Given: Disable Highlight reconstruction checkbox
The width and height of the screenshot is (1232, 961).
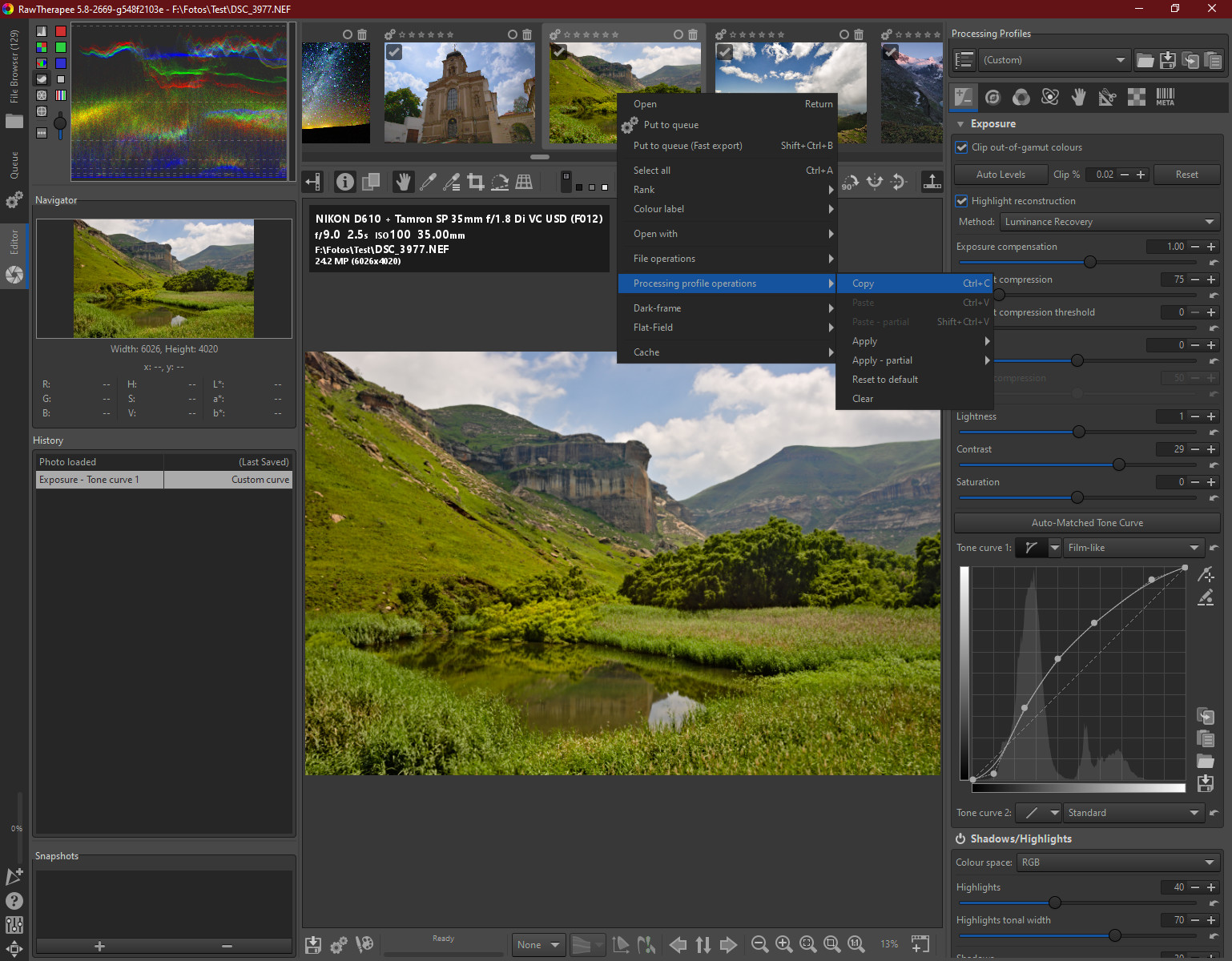Looking at the screenshot, I should click(961, 201).
